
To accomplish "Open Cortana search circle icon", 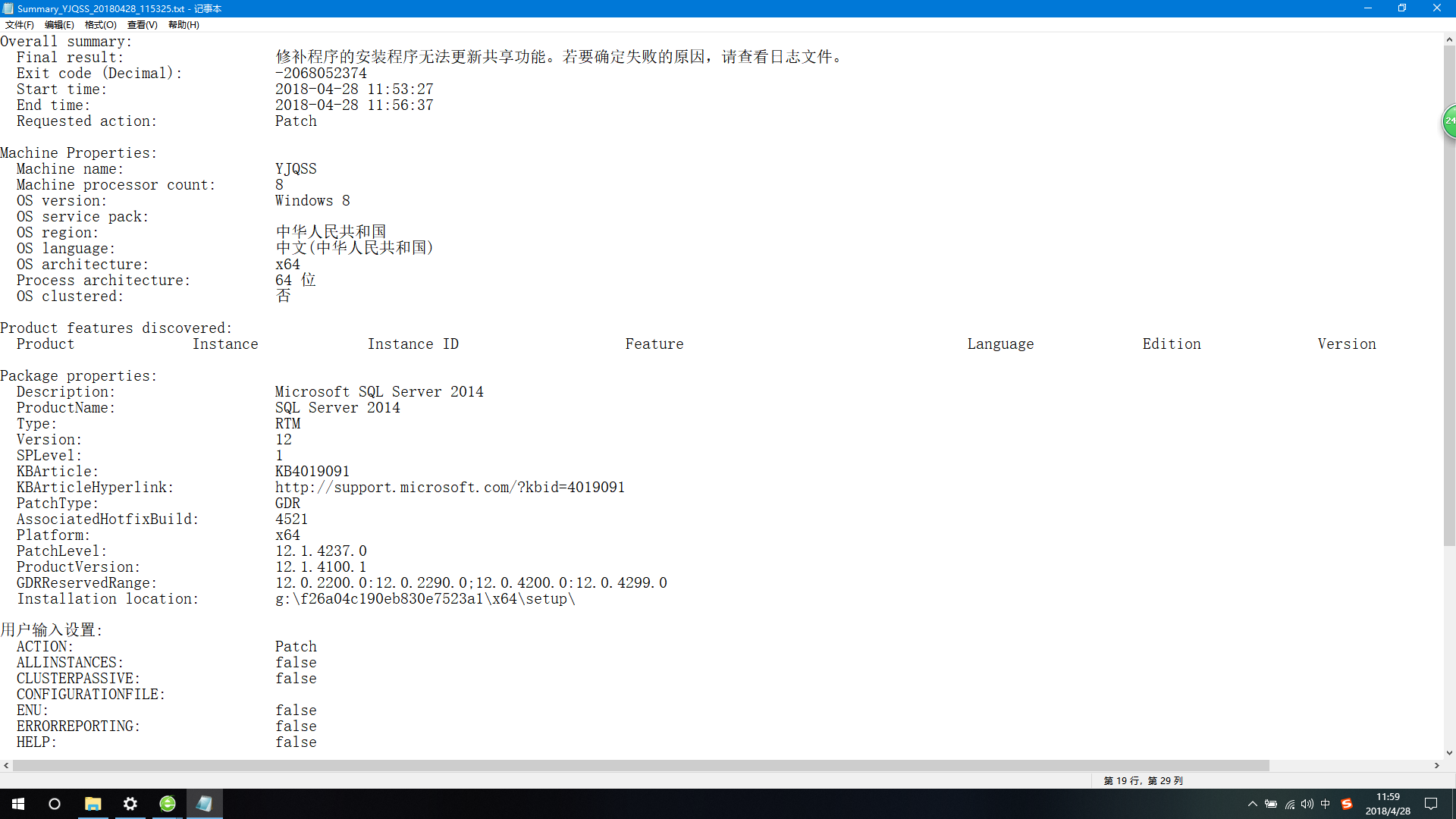I will 55,804.
